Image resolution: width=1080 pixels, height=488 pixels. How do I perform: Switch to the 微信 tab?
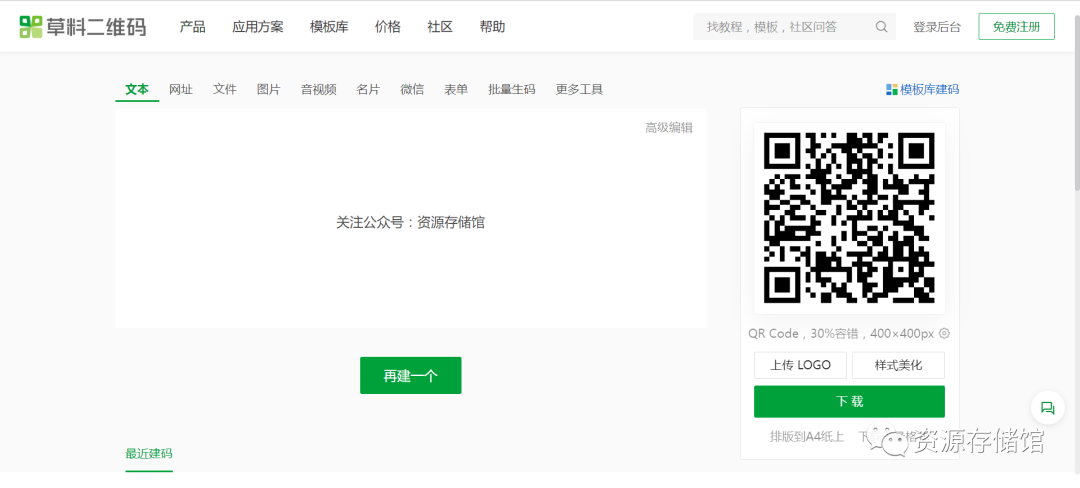[x=412, y=89]
